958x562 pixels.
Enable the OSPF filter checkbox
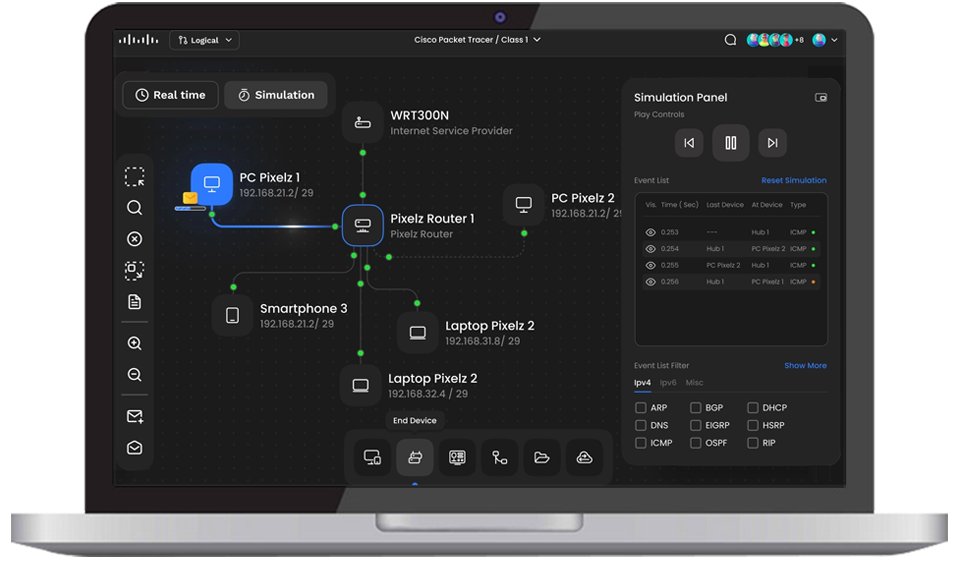pyautogui.click(x=695, y=443)
